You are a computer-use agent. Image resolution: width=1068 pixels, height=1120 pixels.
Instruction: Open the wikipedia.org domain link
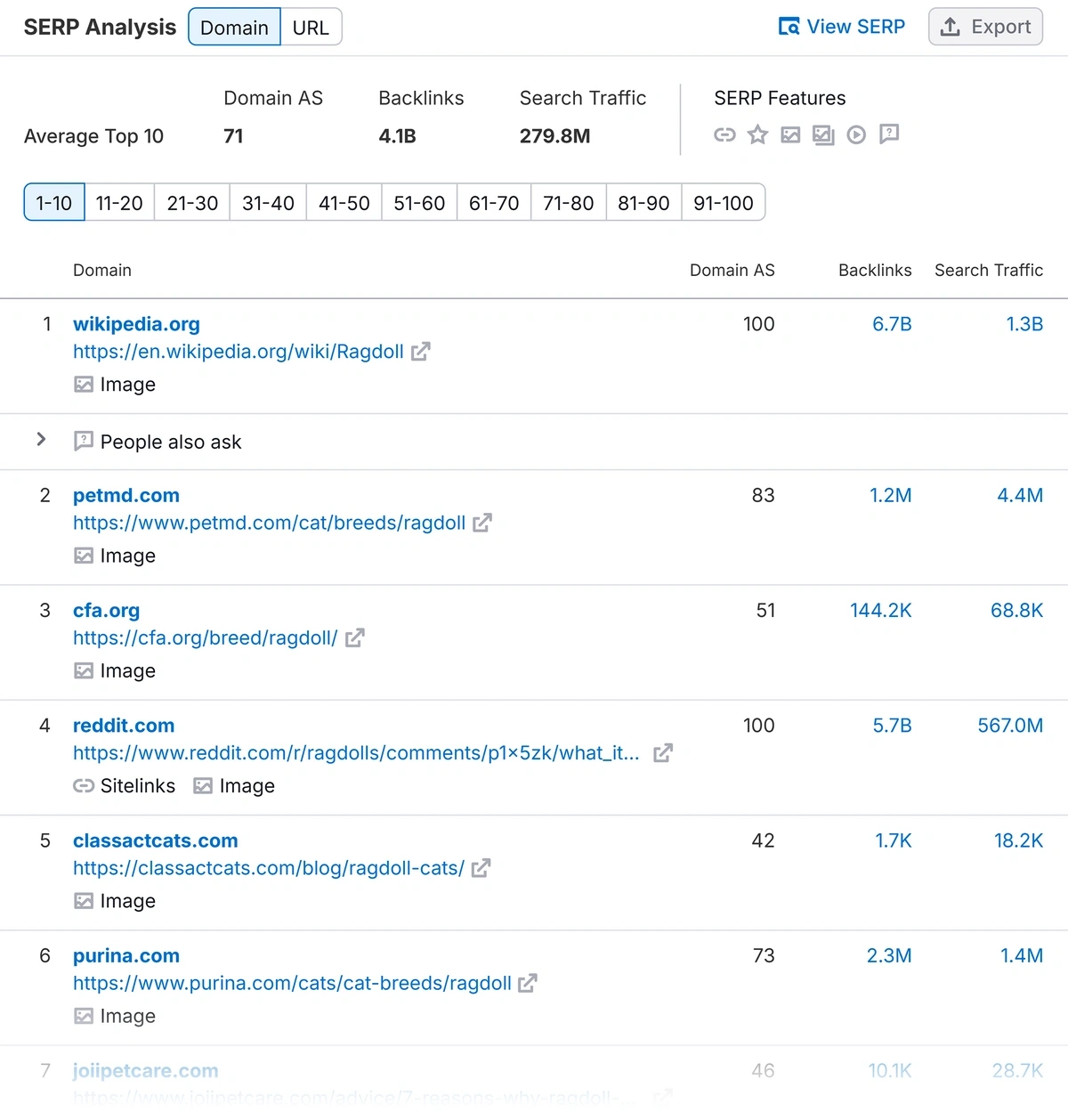[x=136, y=324]
